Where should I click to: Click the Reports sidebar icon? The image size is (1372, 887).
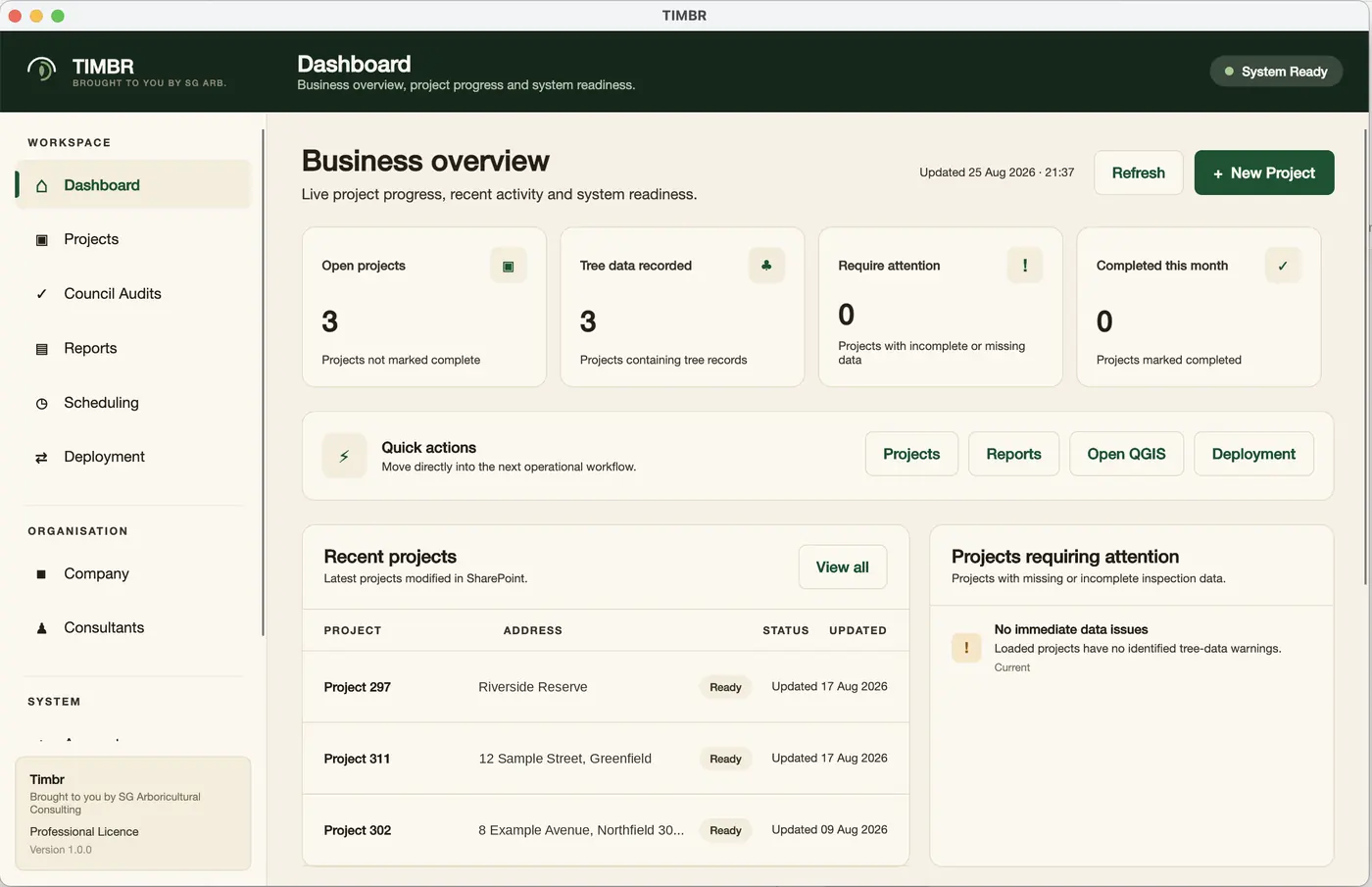(x=41, y=349)
